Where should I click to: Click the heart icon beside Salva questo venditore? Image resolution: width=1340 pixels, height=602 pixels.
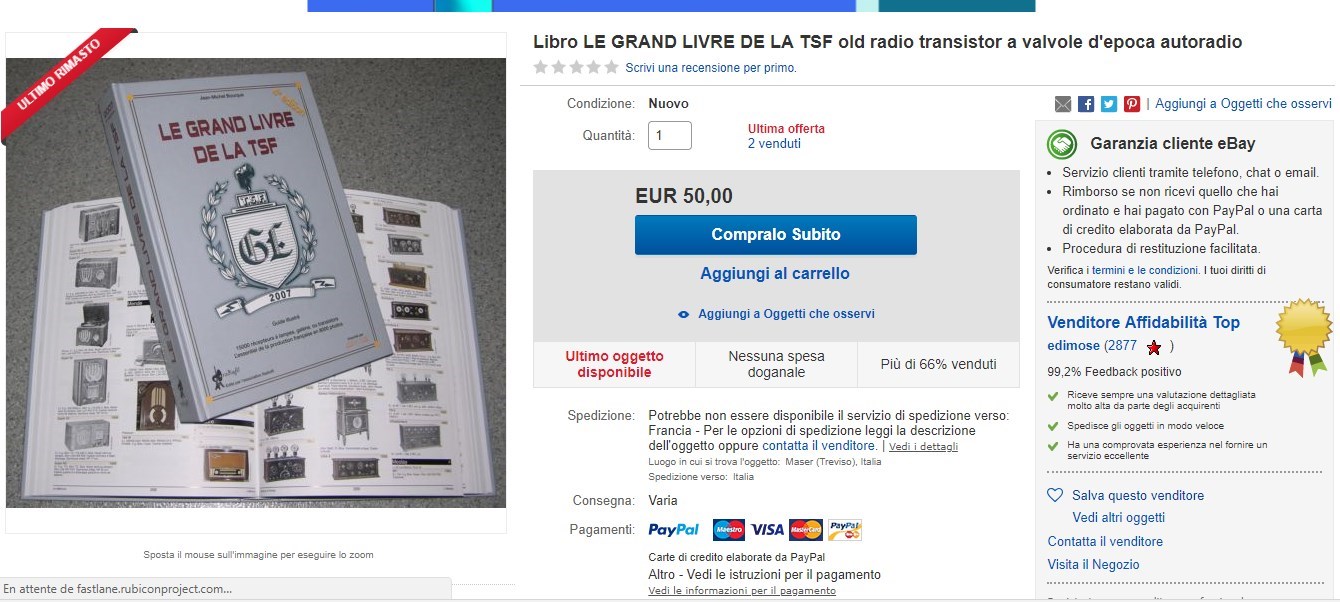(1055, 495)
